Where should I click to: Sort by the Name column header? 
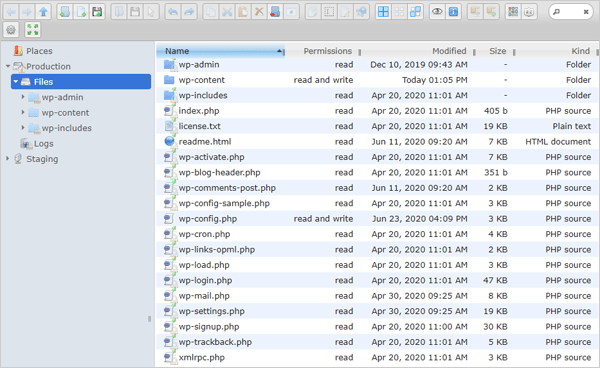click(220, 51)
